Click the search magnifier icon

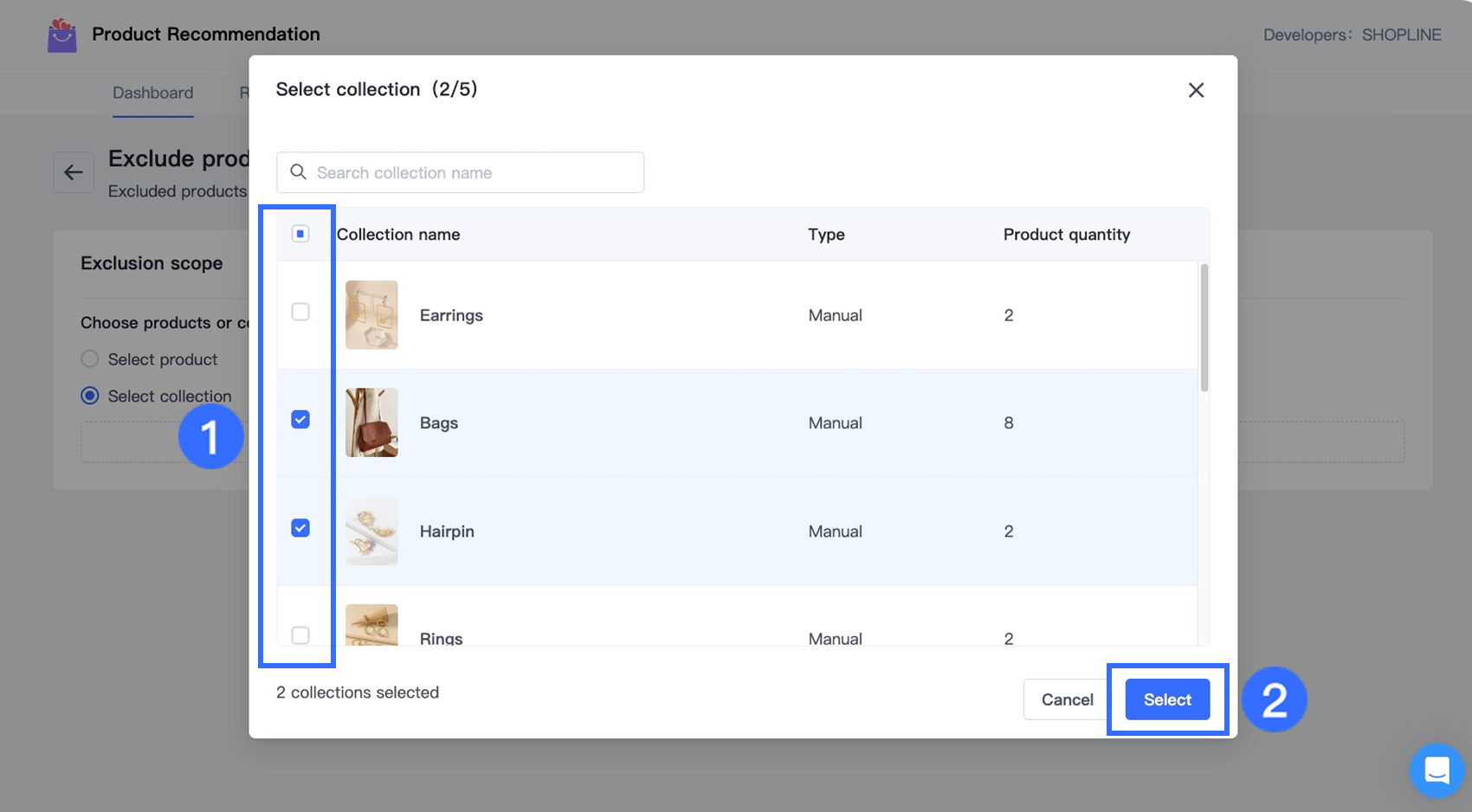point(298,172)
